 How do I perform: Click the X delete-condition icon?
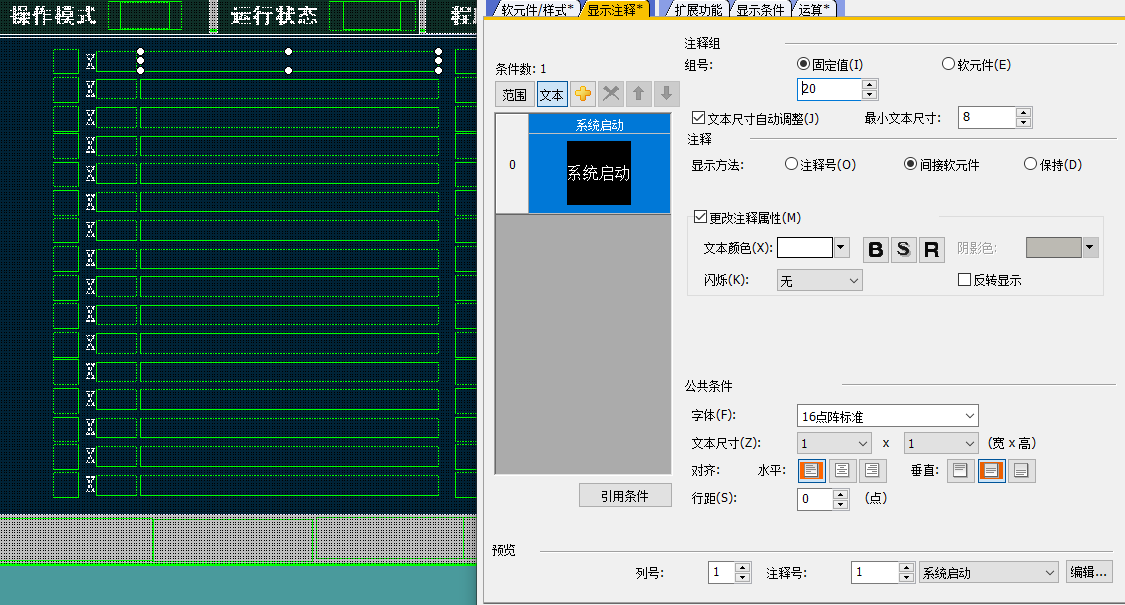(x=611, y=95)
